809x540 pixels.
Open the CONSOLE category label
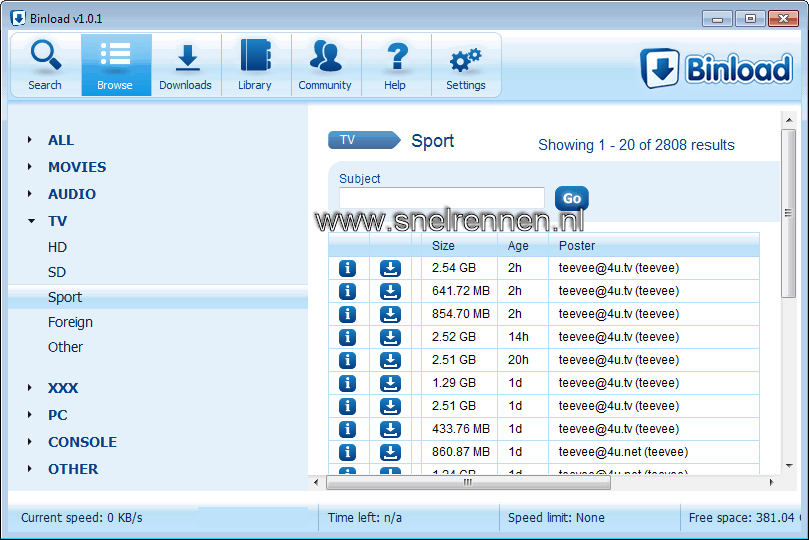[x=83, y=442]
